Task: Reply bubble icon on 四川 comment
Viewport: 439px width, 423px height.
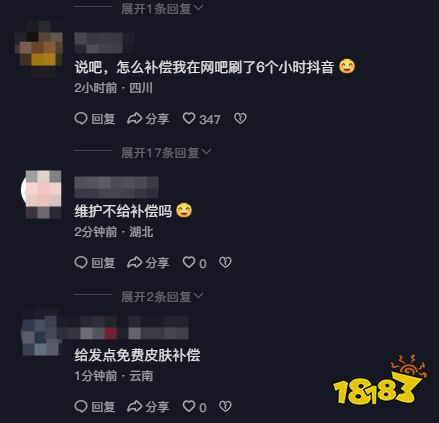Action: pyautogui.click(x=81, y=118)
